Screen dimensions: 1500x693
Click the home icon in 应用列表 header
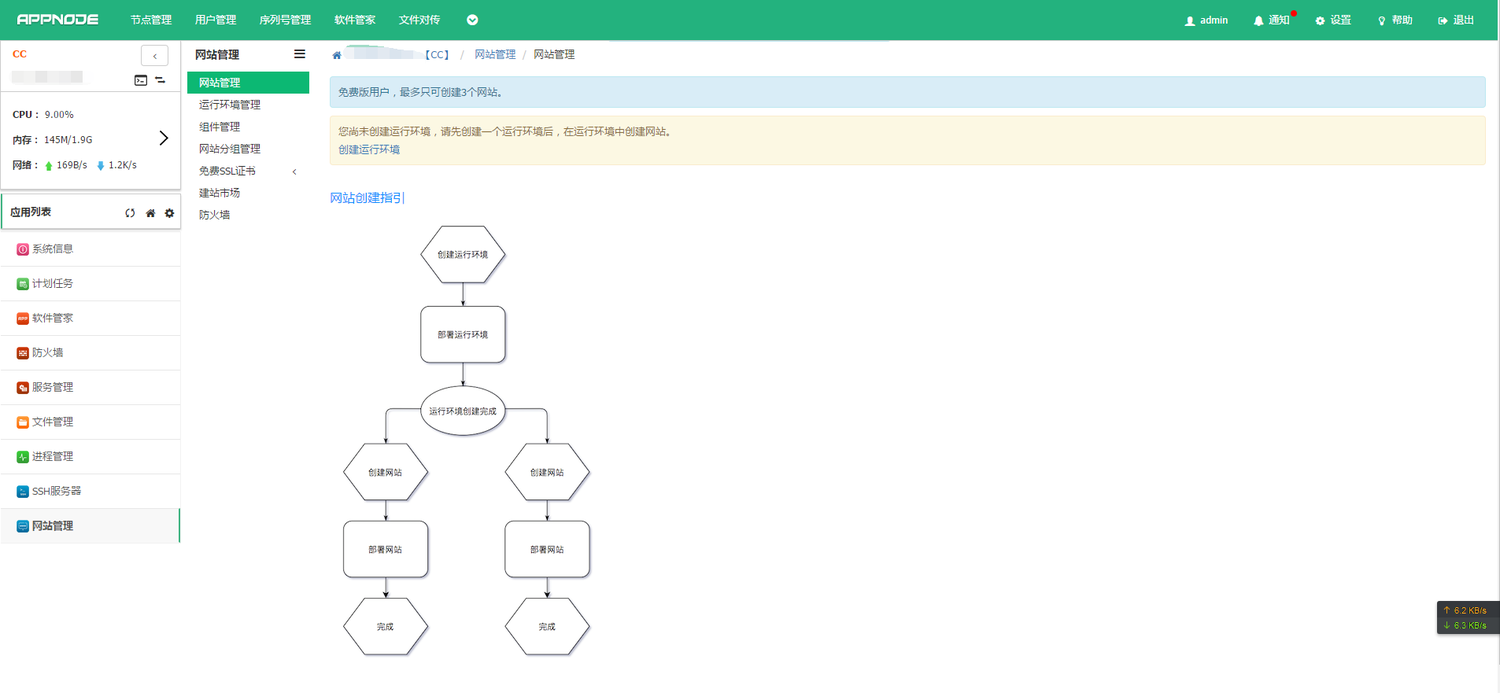click(x=150, y=213)
